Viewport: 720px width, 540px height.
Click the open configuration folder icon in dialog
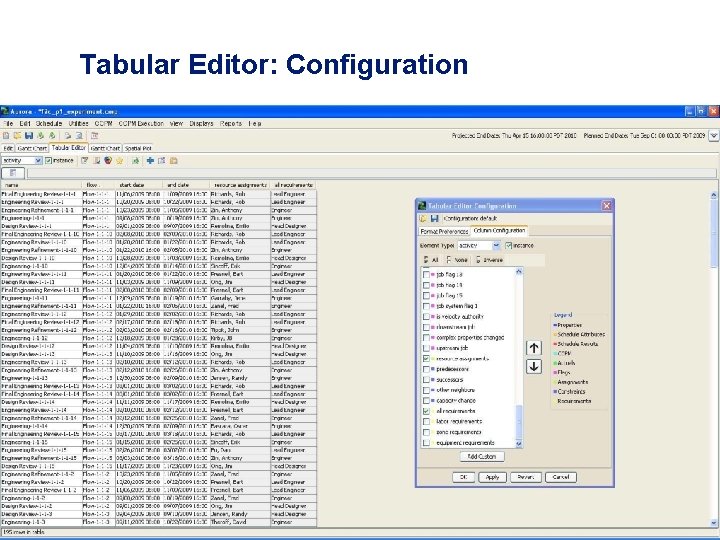[x=423, y=219]
